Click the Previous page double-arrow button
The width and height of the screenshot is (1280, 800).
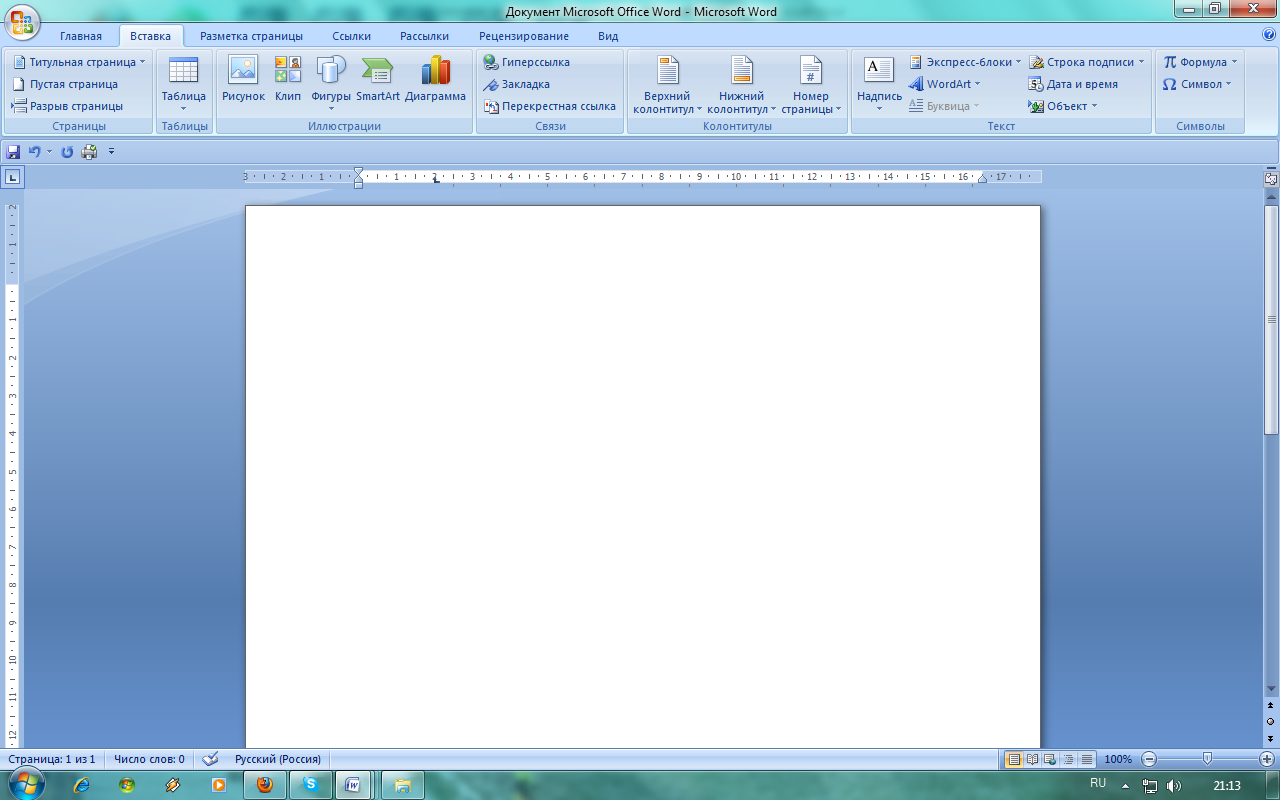[1271, 705]
